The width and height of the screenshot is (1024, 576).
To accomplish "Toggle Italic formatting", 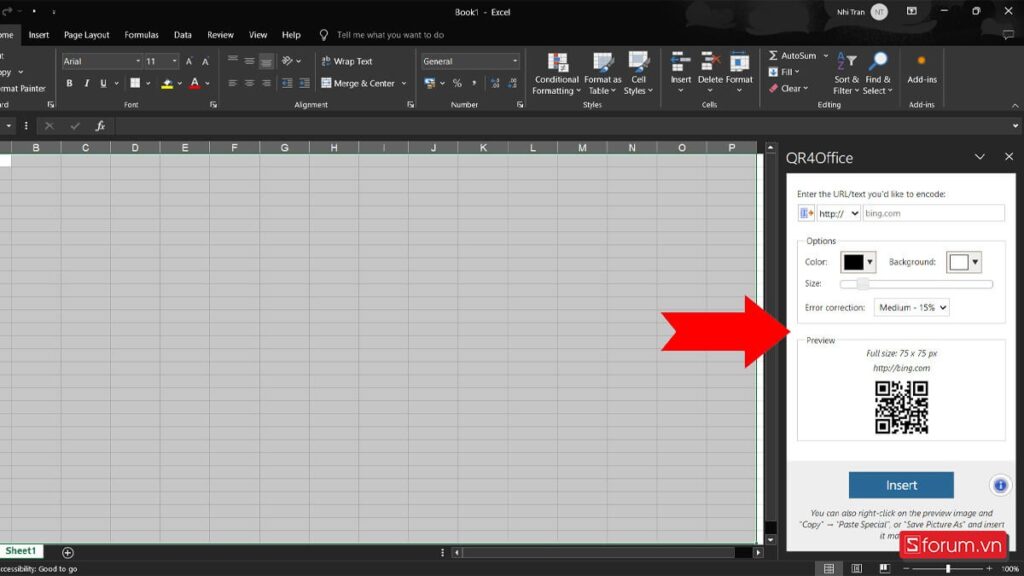I will click(86, 84).
